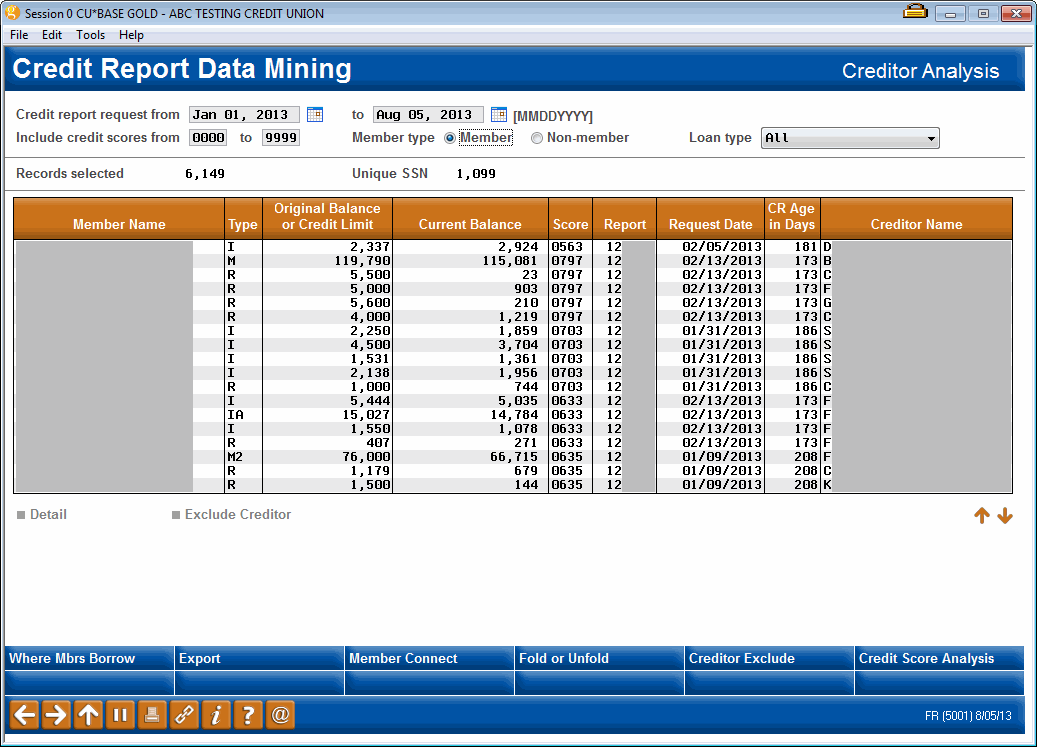The width and height of the screenshot is (1037, 747).
Task: Open the Help menu
Action: pos(131,35)
